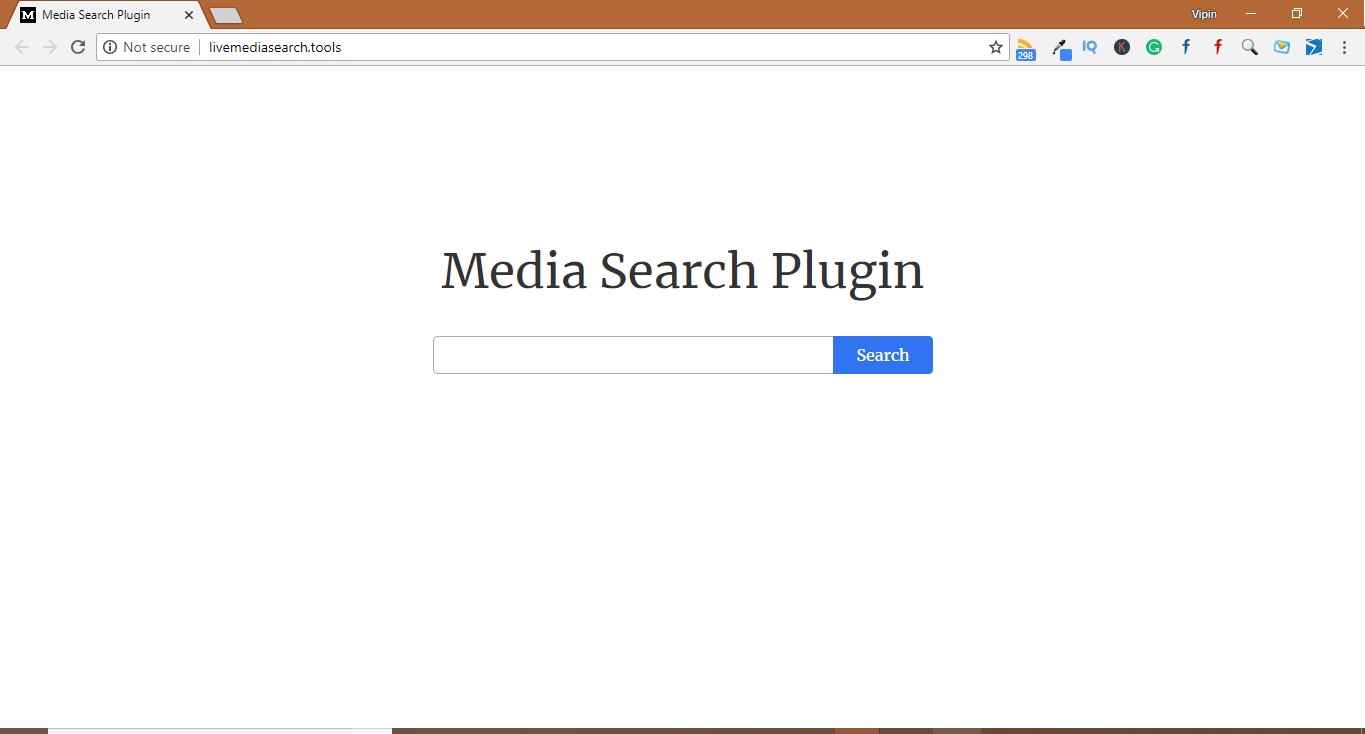Screen dimensions: 1365x734
Task: Open the IQ extension
Action: tap(1089, 47)
